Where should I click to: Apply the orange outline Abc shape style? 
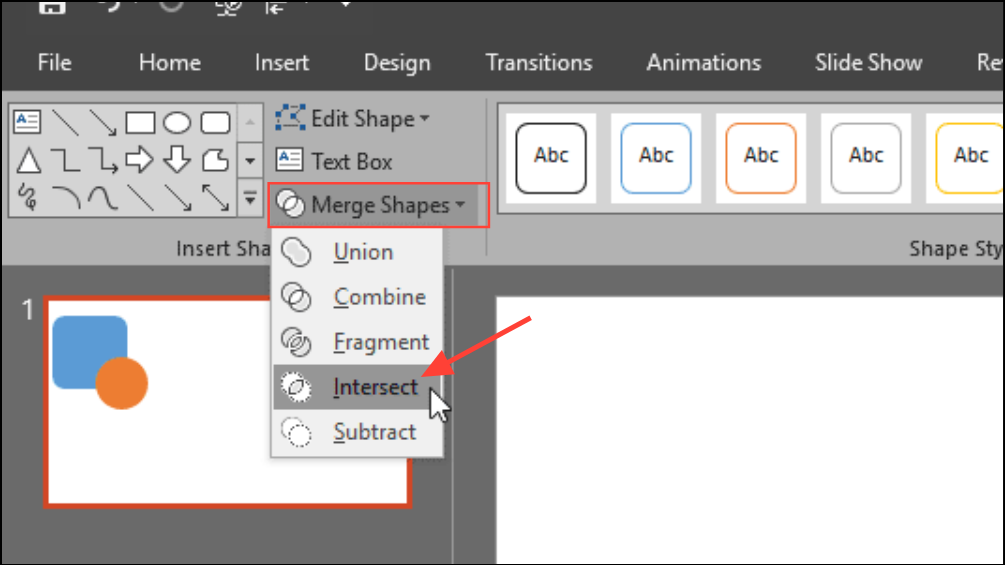pos(761,157)
